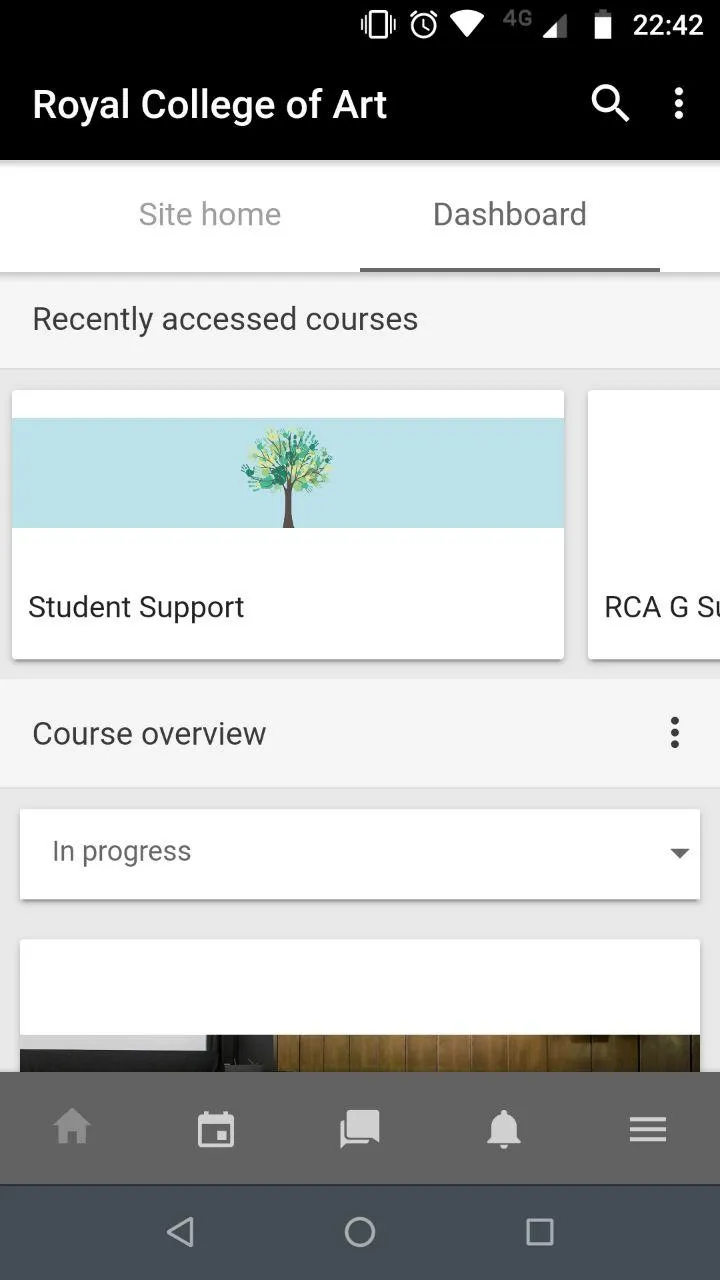The height and width of the screenshot is (1280, 720).
Task: Open the messages chat icon
Action: pos(360,1130)
